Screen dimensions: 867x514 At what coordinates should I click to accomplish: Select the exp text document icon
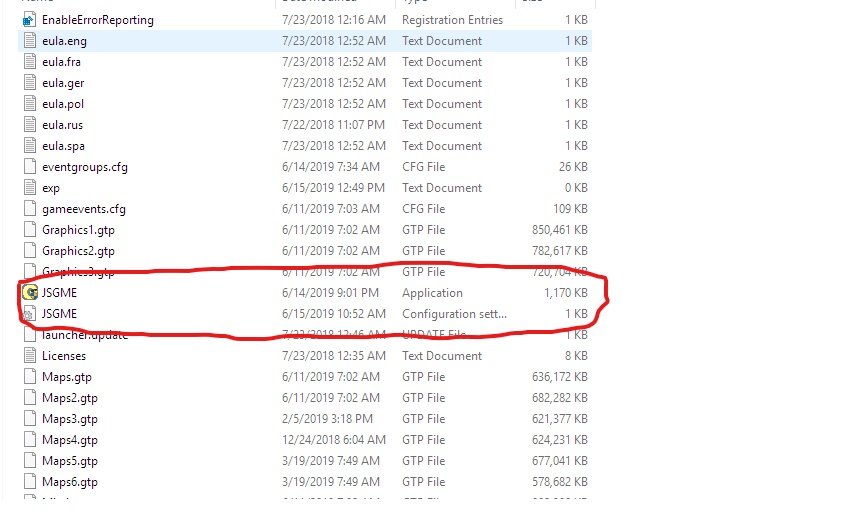point(29,188)
